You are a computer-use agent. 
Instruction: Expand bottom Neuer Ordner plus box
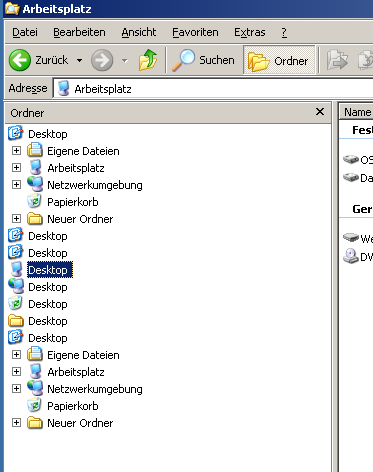tap(16, 423)
